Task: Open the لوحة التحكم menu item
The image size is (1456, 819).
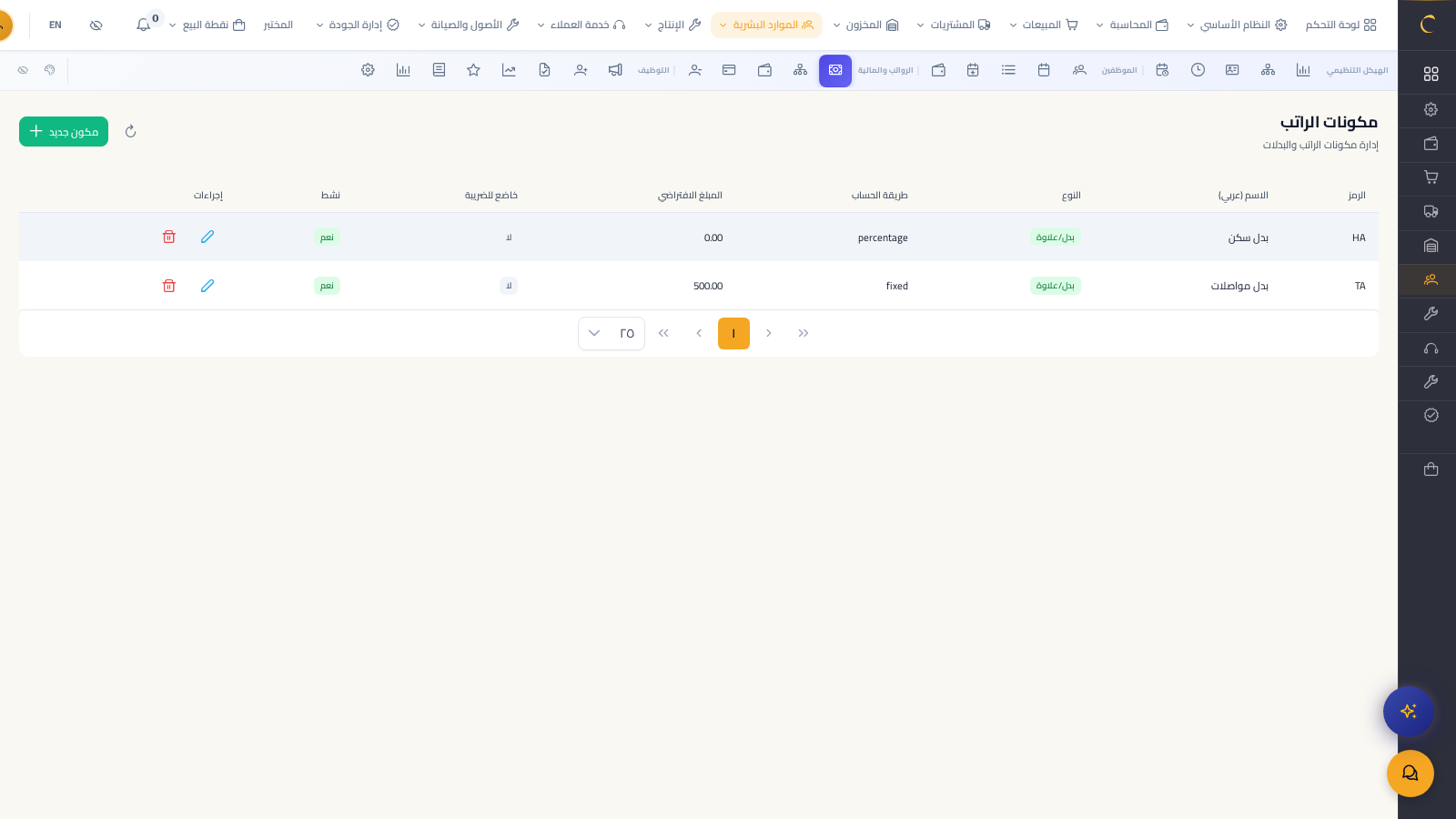Action: pos(1340,25)
